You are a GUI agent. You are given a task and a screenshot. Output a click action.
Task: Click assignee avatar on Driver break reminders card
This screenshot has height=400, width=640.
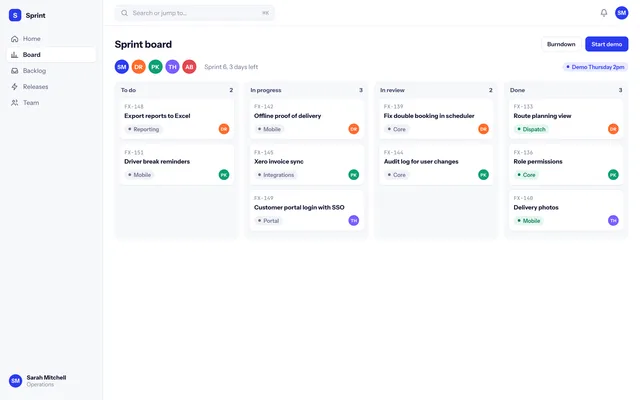(224, 175)
